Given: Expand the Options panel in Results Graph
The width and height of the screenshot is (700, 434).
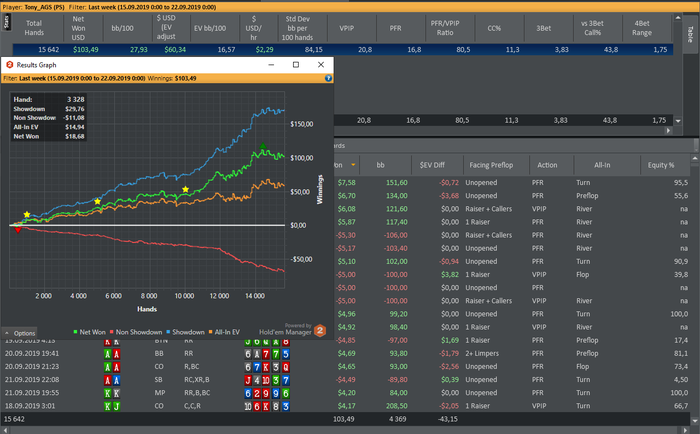Looking at the screenshot, I should tap(20, 333).
